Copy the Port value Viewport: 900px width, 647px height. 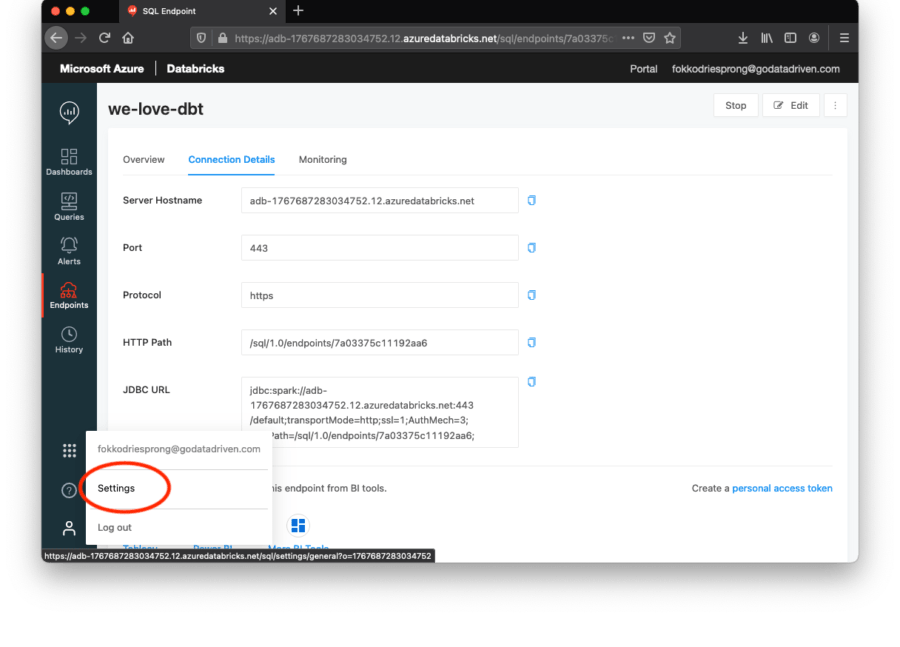coord(532,247)
